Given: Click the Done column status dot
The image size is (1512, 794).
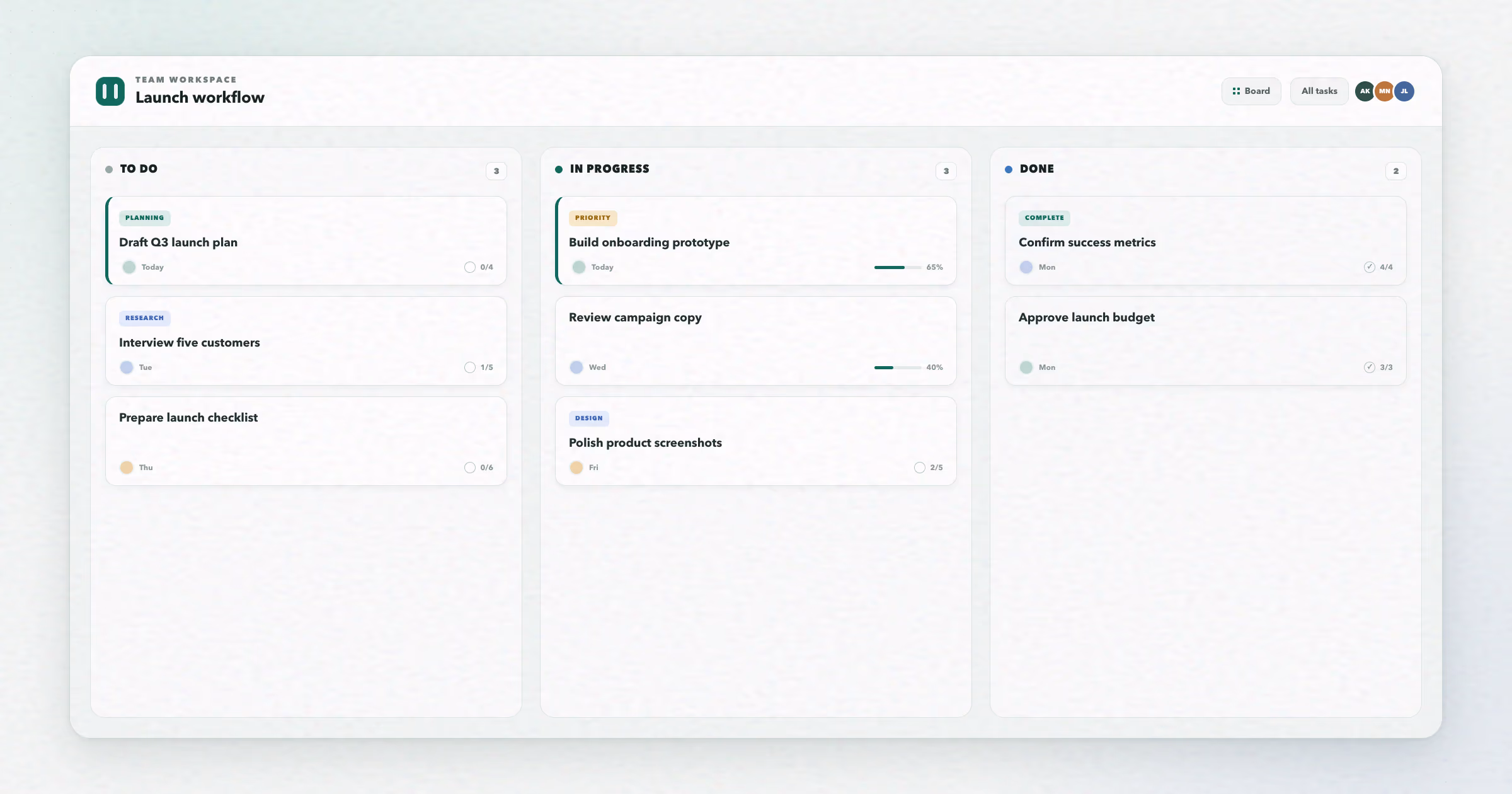Looking at the screenshot, I should [1009, 170].
